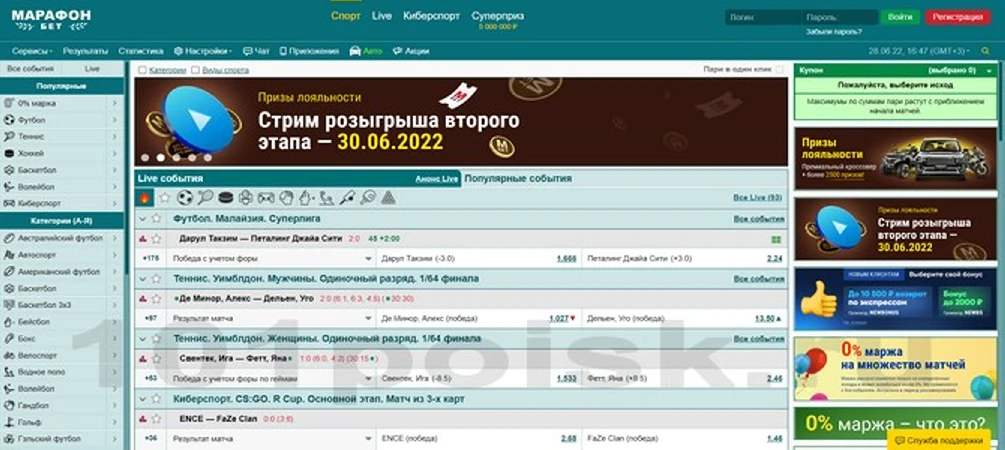Viewport: 1005px width, 450px height.
Task: Switch to Спорт top tab
Action: tap(346, 16)
